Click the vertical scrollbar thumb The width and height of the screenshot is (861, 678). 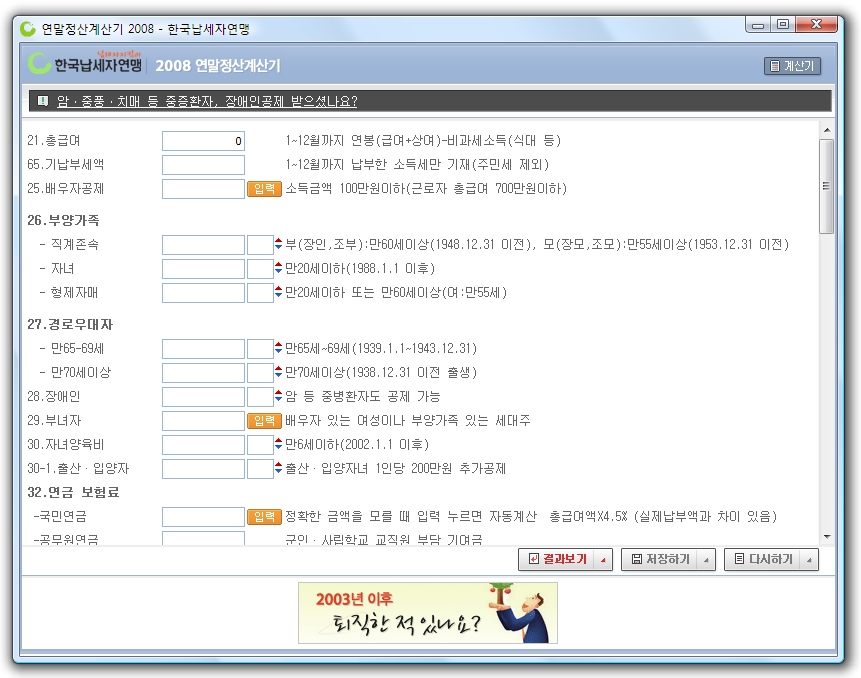(x=826, y=186)
